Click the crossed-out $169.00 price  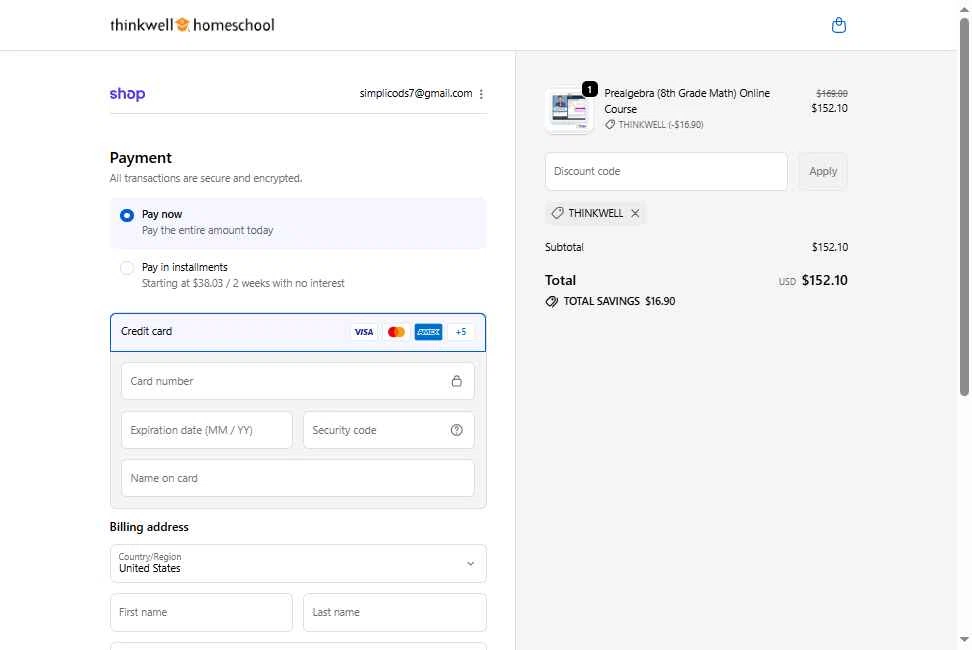(831, 94)
